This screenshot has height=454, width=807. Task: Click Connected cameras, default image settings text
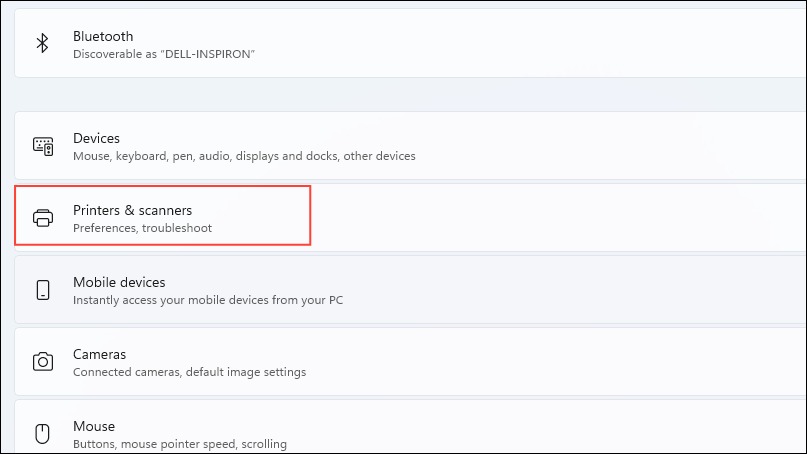coord(189,372)
